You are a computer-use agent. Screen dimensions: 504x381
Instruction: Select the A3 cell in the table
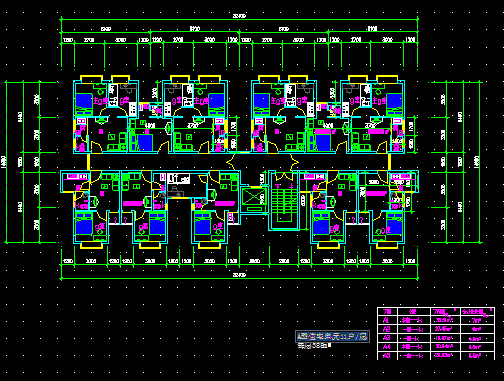tap(387, 338)
